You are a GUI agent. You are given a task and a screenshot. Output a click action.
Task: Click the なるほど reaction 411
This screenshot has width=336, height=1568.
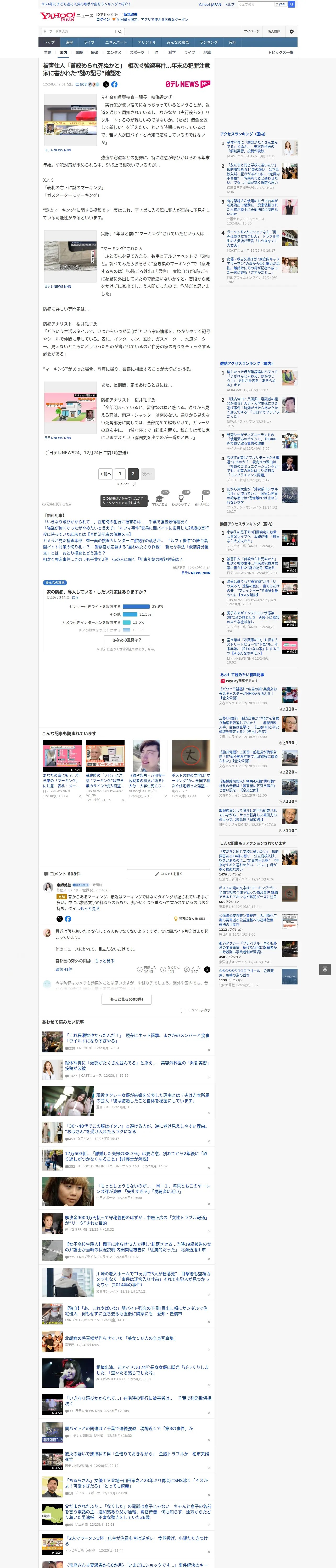(x=171, y=969)
